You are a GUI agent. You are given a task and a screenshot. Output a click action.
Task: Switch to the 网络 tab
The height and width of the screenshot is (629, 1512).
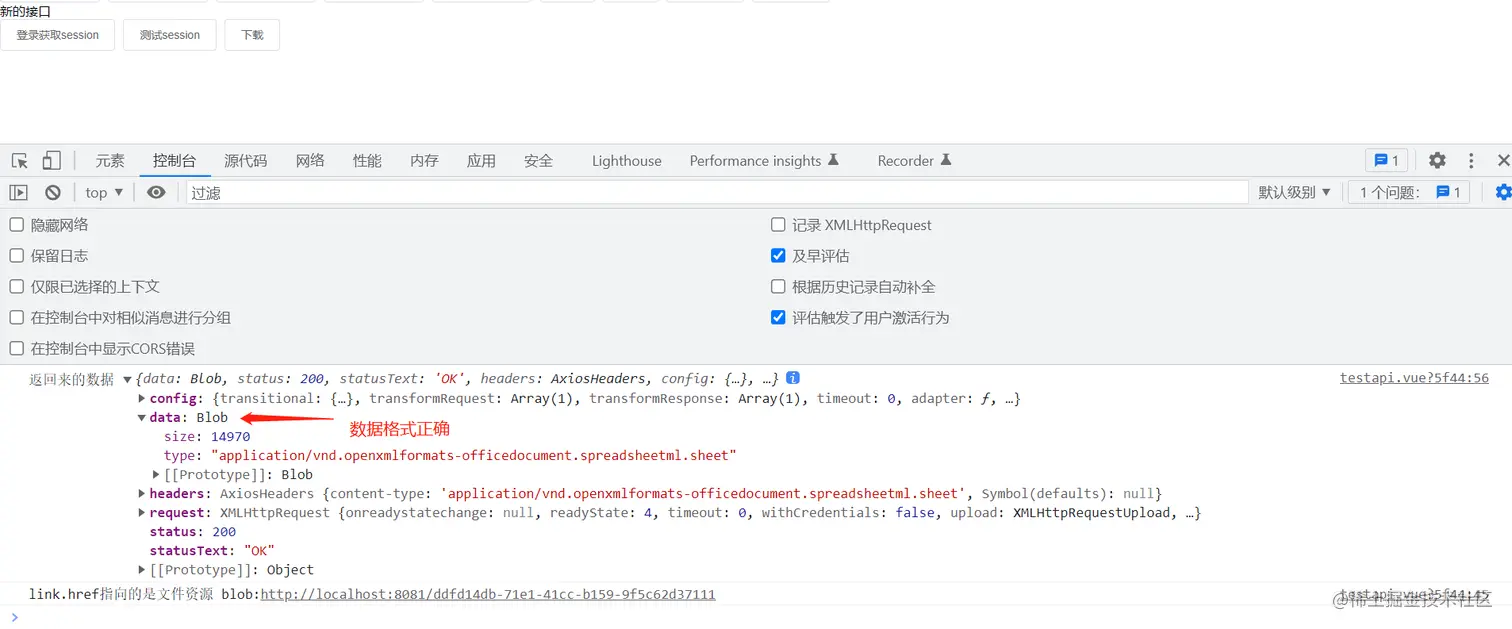click(x=310, y=161)
